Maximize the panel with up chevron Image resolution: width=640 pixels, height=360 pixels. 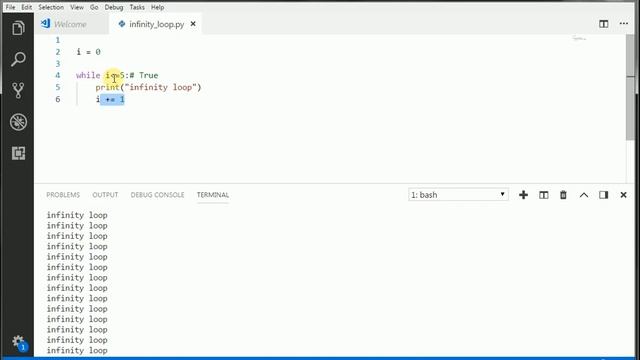584,195
